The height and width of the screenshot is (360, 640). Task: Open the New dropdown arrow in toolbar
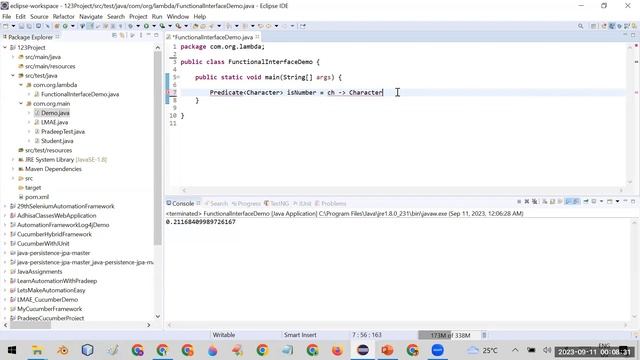pos(13,26)
